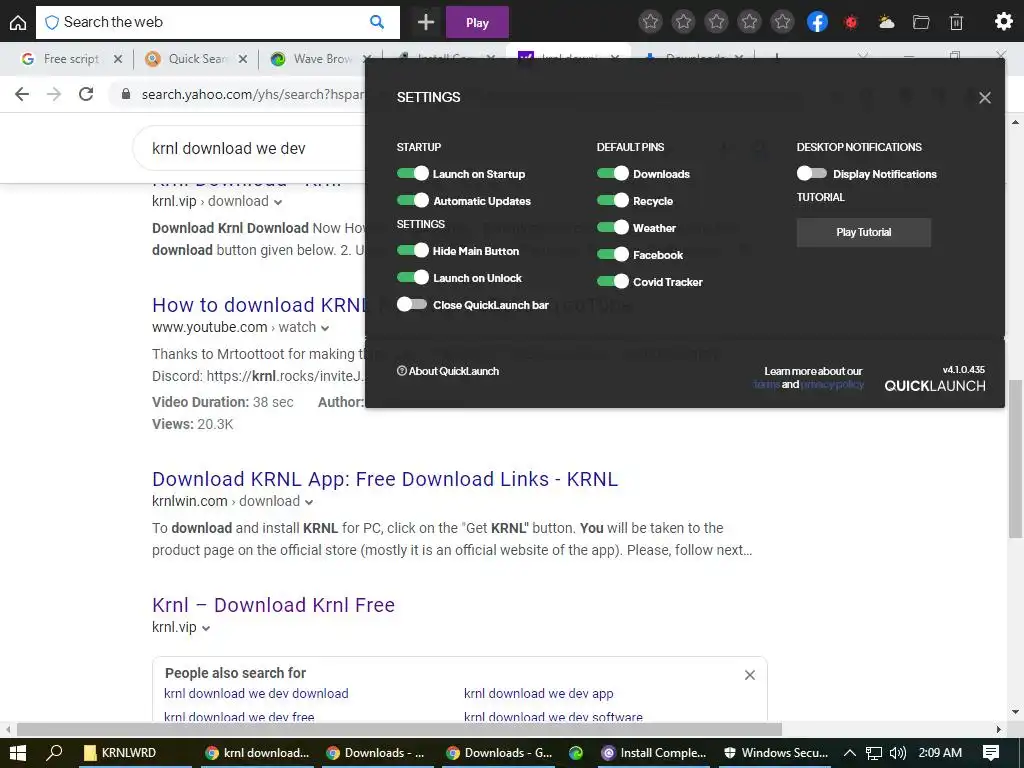Viewport: 1024px width, 768px height.
Task: Open 'Krnl – Download Krnl Free' result
Action: (x=273, y=605)
